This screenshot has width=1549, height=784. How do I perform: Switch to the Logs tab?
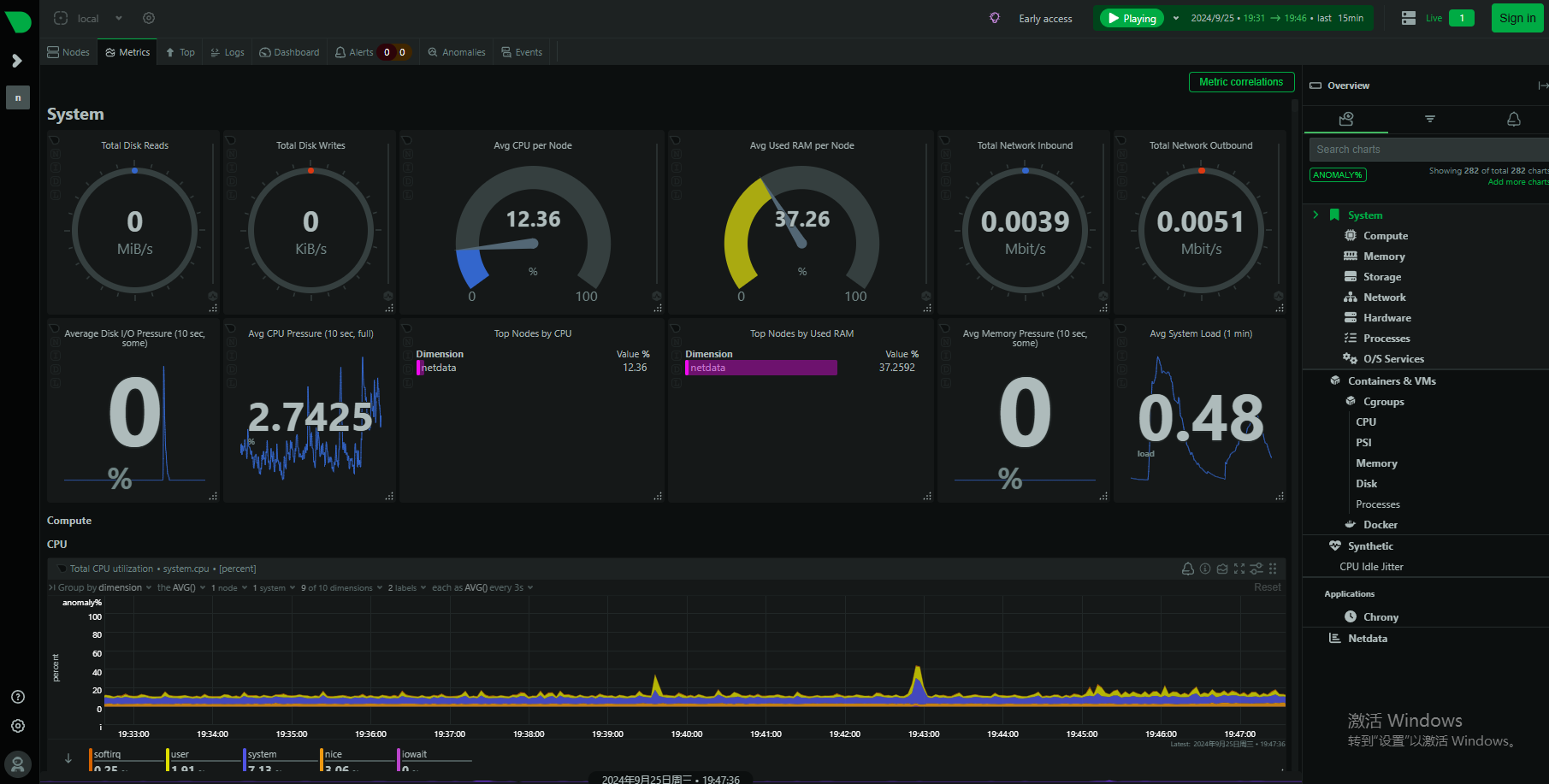pyautogui.click(x=228, y=52)
